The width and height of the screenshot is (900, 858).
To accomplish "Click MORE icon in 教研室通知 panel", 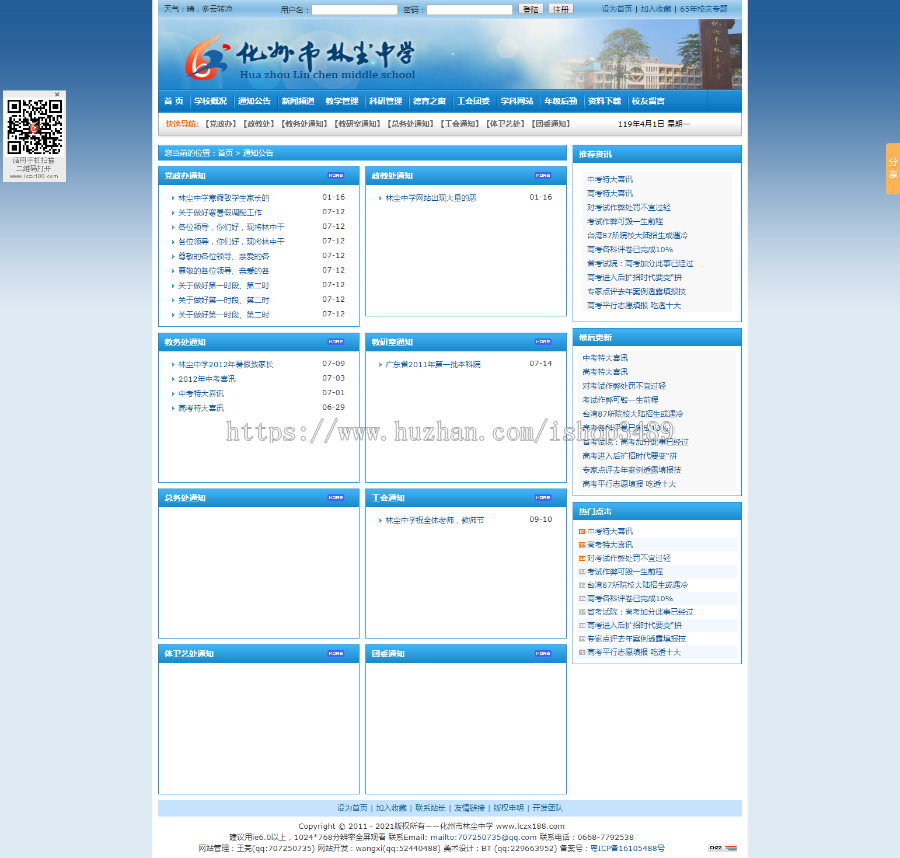I will pyautogui.click(x=543, y=341).
